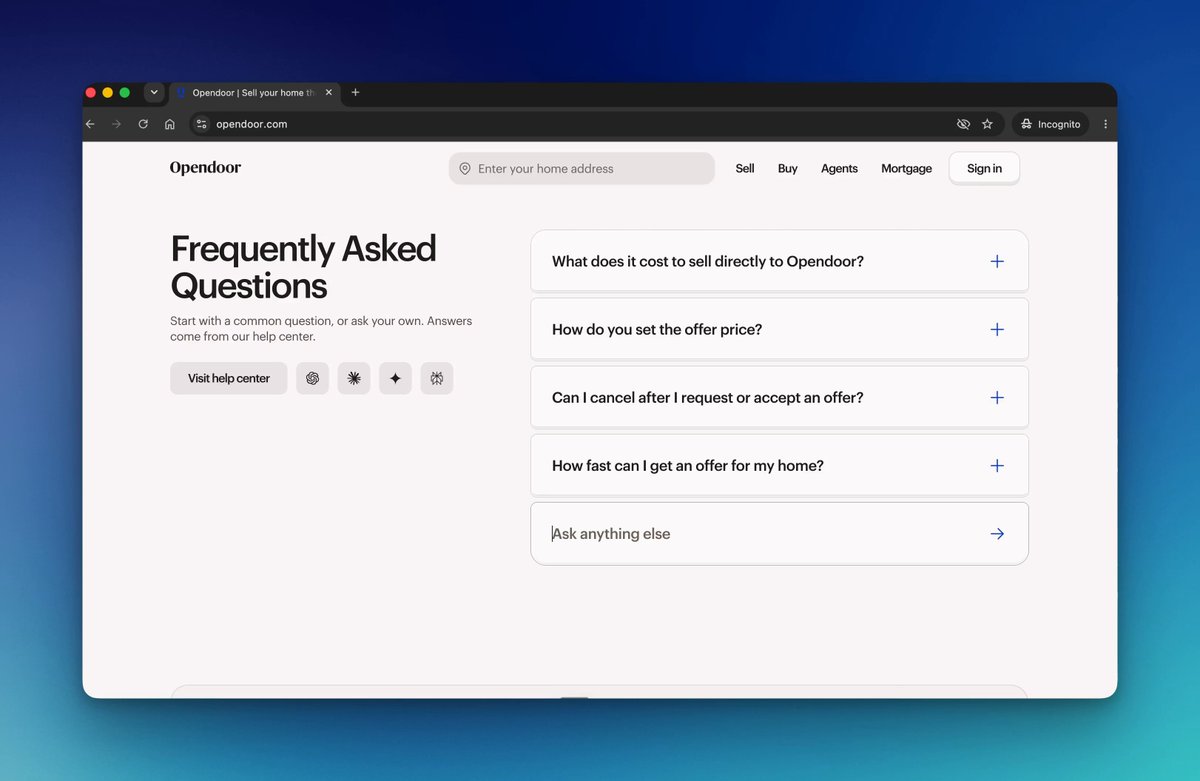The width and height of the screenshot is (1200, 781).
Task: Expand "How do you set the offer price?"
Action: (779, 329)
